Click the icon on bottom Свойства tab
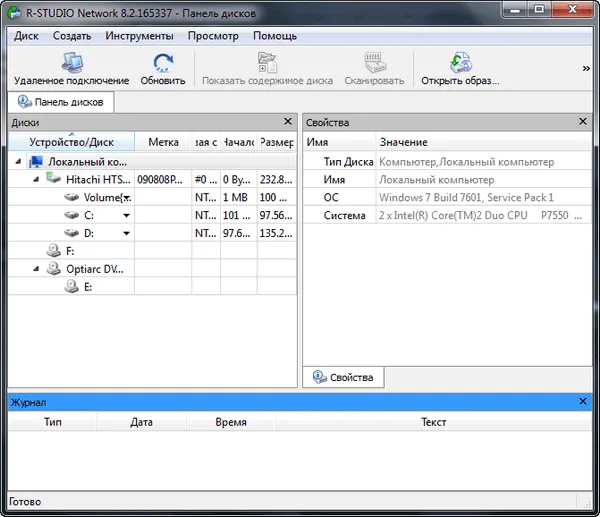Viewport: 600px width, 517px height. 320,377
